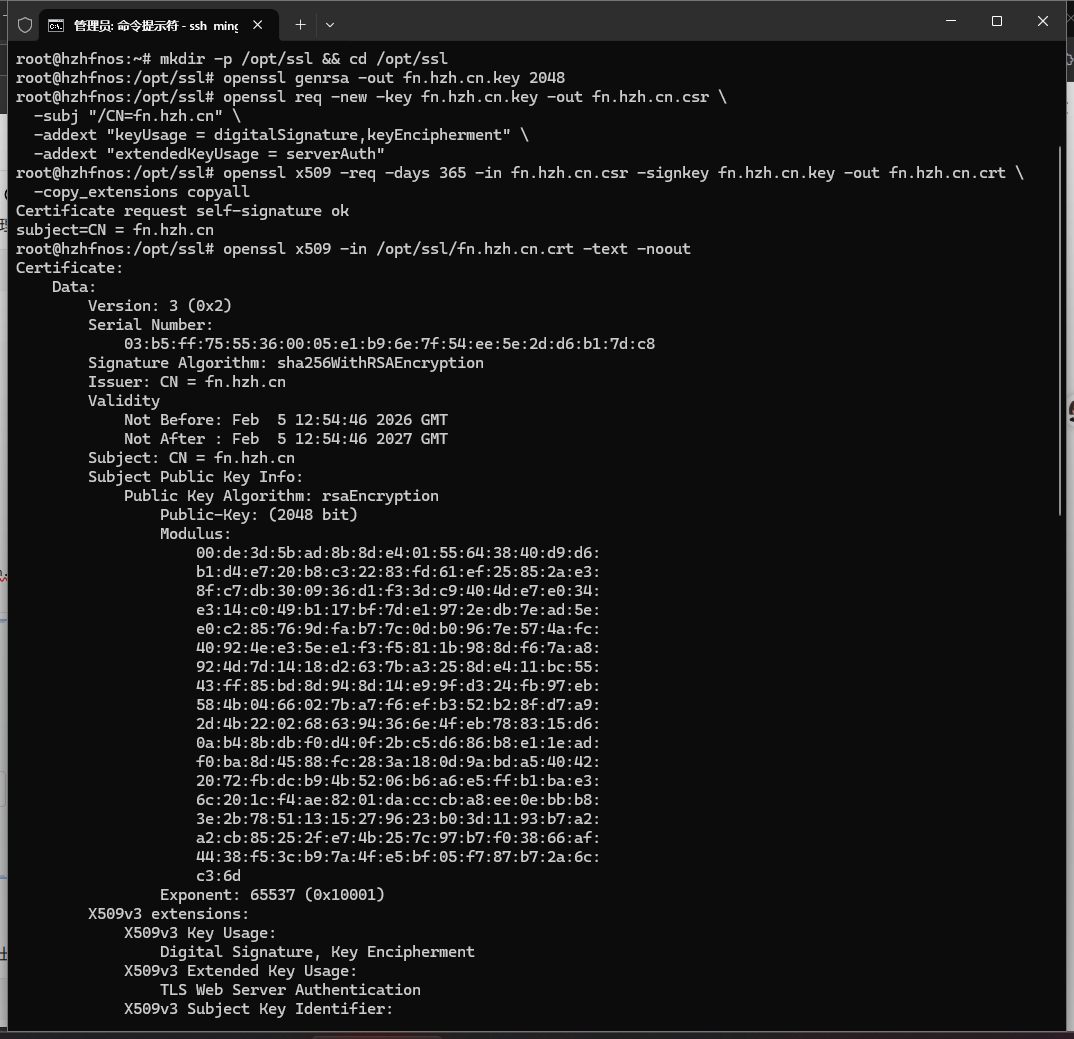This screenshot has width=1074, height=1039.
Task: Maximize the terminal window
Action: (996, 21)
